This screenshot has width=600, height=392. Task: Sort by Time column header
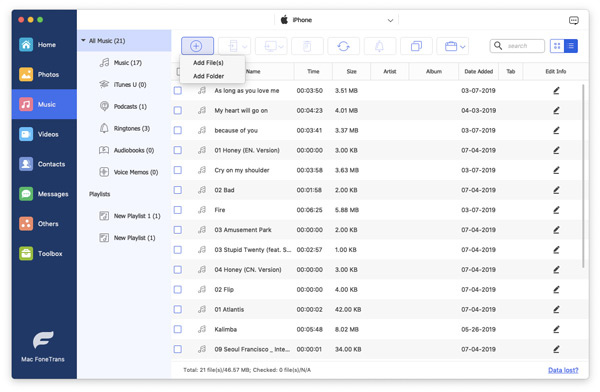pos(313,72)
